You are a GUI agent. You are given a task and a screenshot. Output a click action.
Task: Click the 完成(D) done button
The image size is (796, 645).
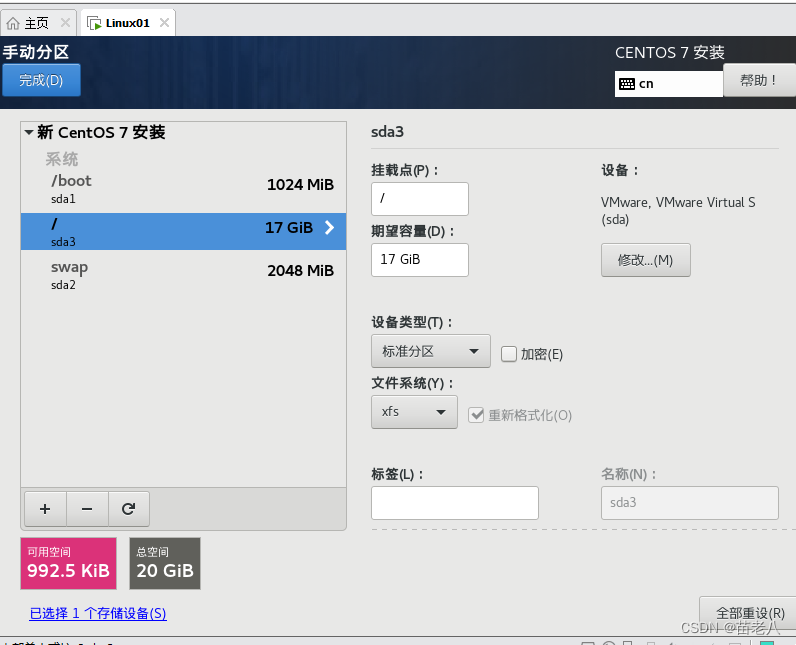tap(41, 80)
